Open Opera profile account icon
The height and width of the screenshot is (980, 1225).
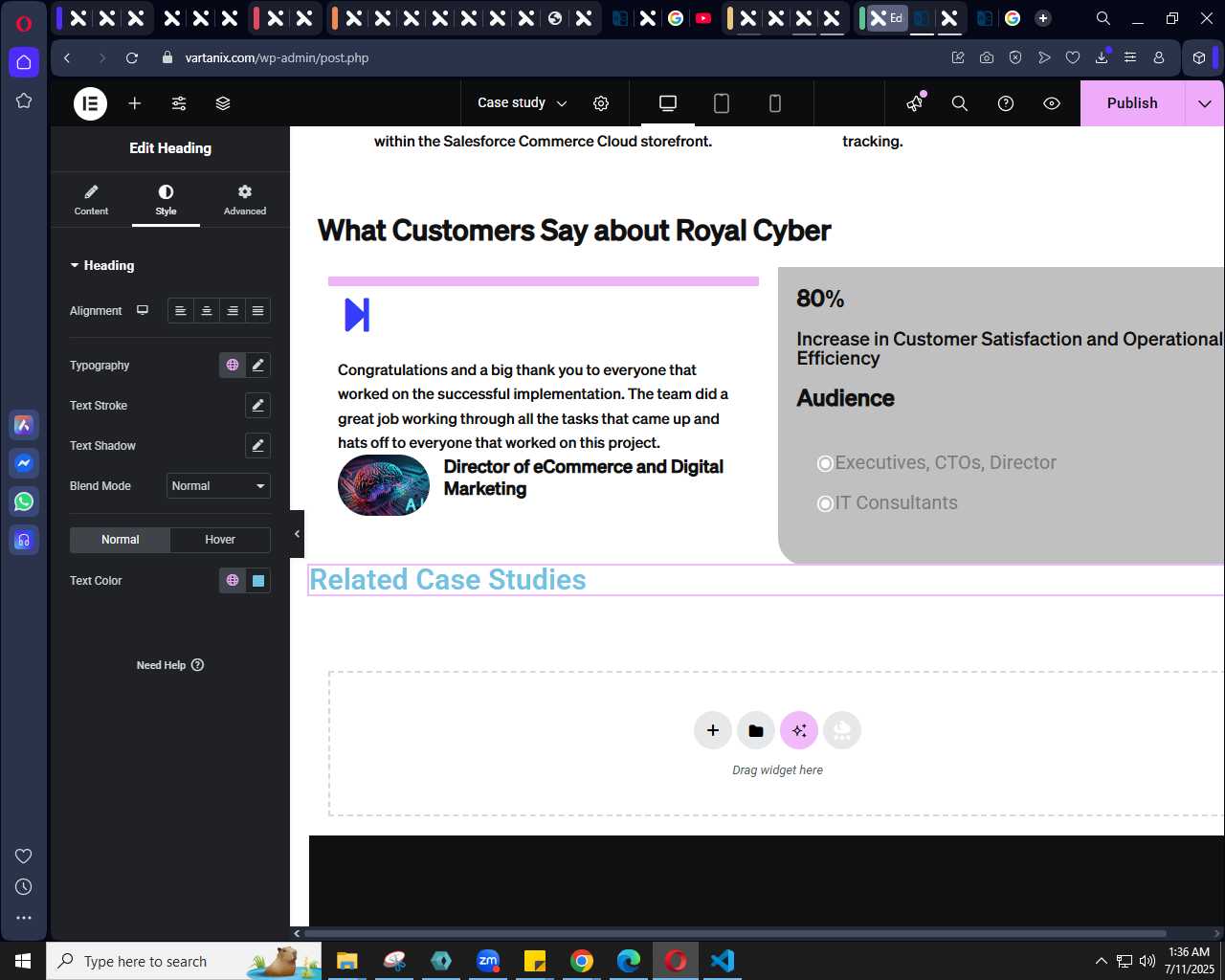1159,57
